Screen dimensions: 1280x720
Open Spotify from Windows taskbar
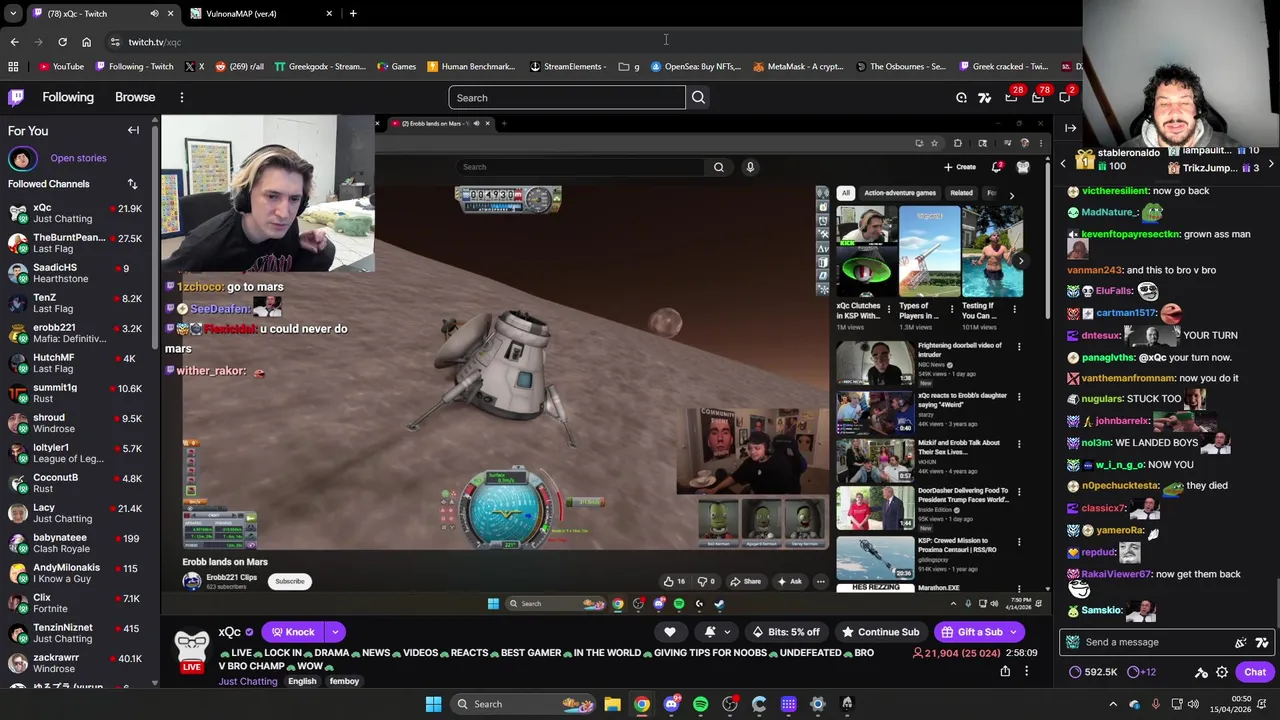point(700,704)
